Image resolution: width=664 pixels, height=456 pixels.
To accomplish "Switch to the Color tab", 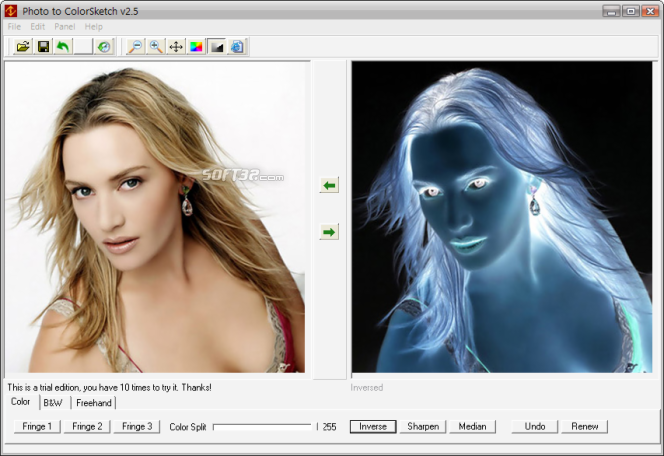I will point(21,401).
